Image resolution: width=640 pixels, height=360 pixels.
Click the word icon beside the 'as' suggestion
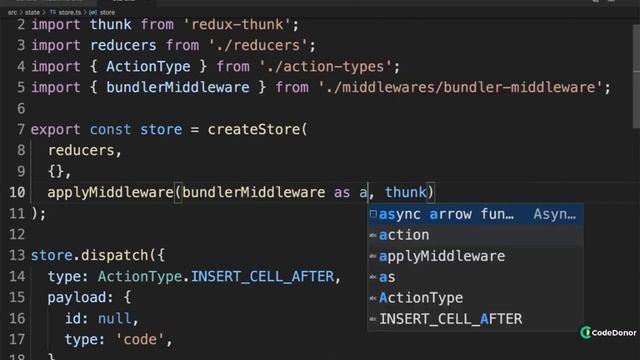click(373, 277)
